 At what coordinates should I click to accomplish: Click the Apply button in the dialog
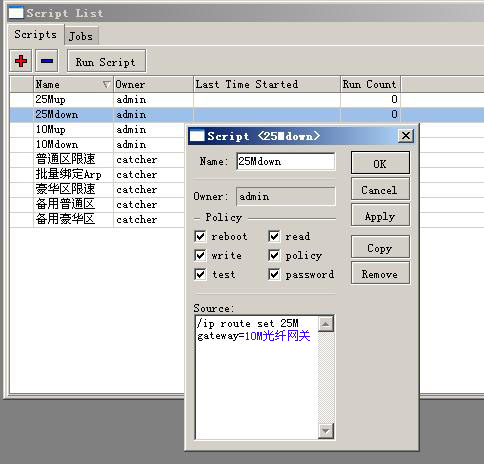380,216
